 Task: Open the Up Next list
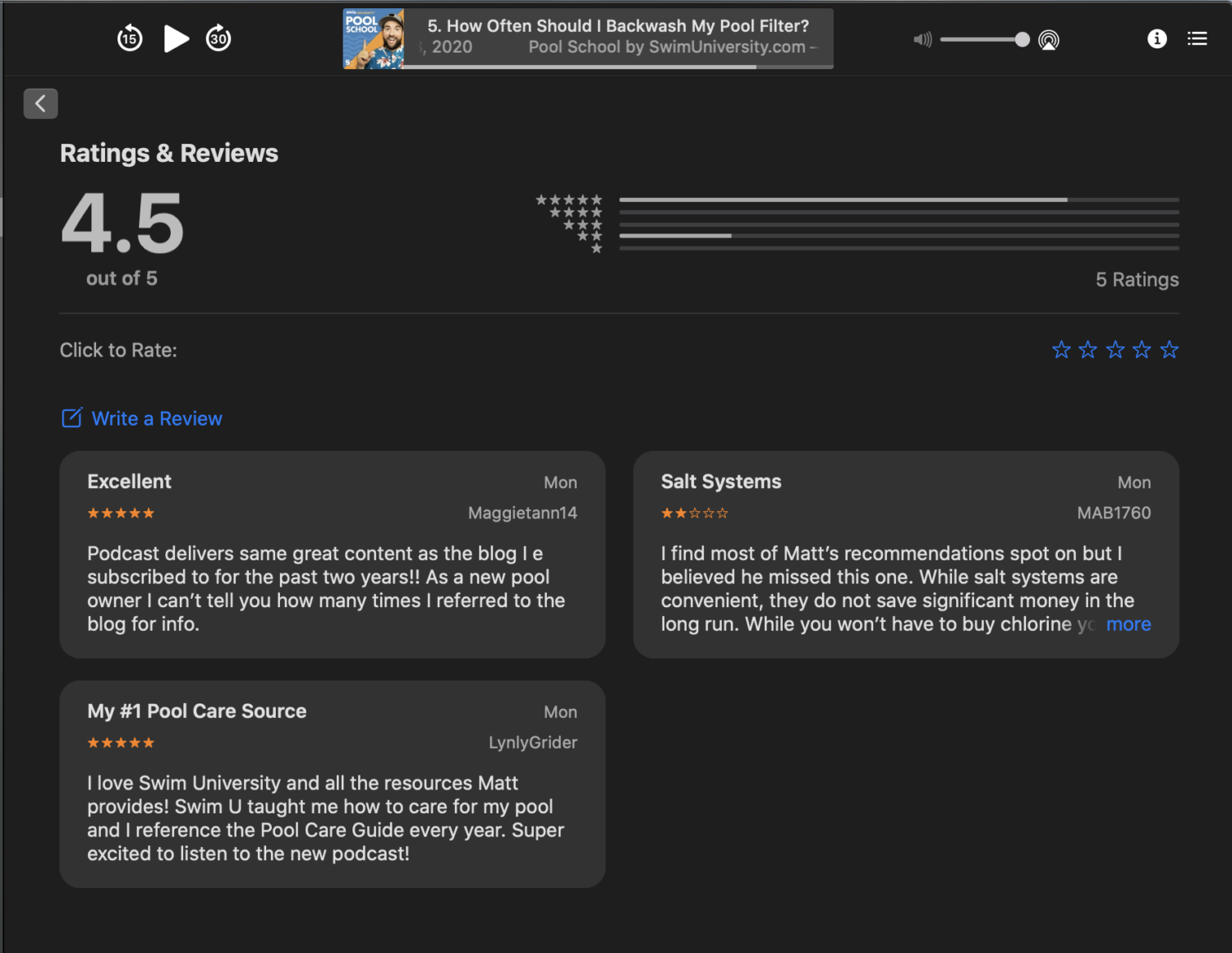tap(1197, 39)
